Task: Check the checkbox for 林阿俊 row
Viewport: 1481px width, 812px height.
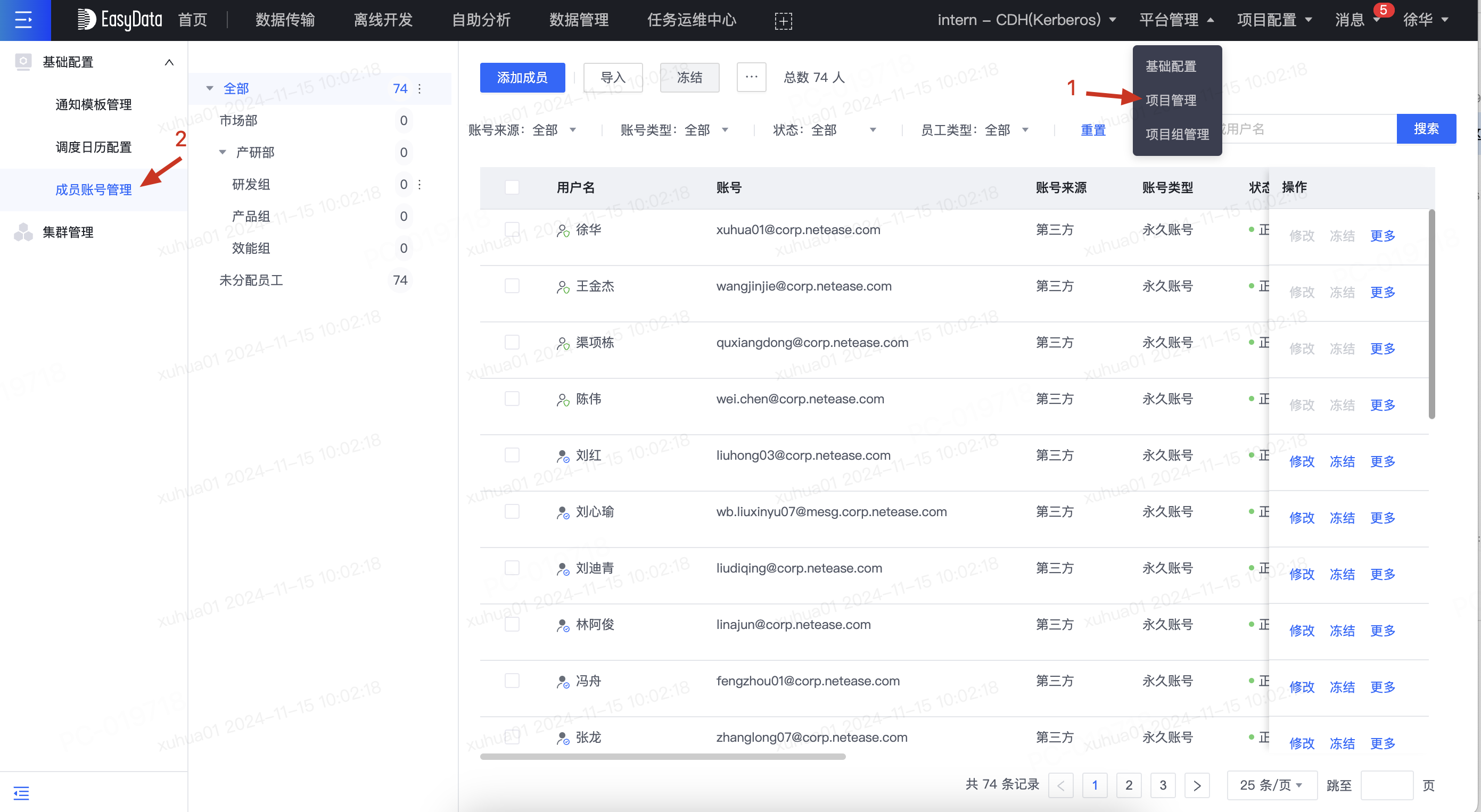Action: click(512, 624)
